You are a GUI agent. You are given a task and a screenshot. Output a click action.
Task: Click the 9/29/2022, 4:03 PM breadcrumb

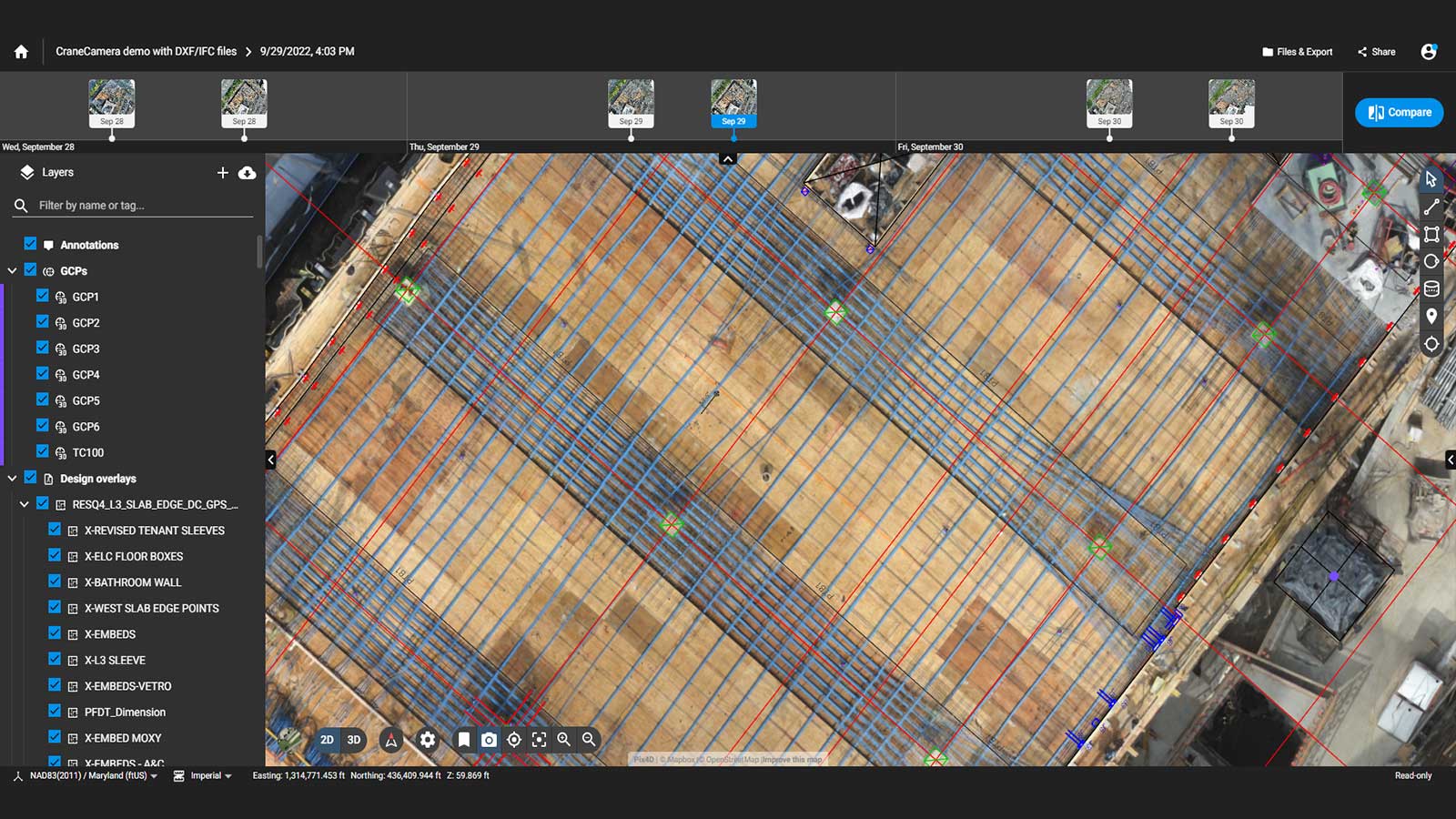click(x=308, y=52)
